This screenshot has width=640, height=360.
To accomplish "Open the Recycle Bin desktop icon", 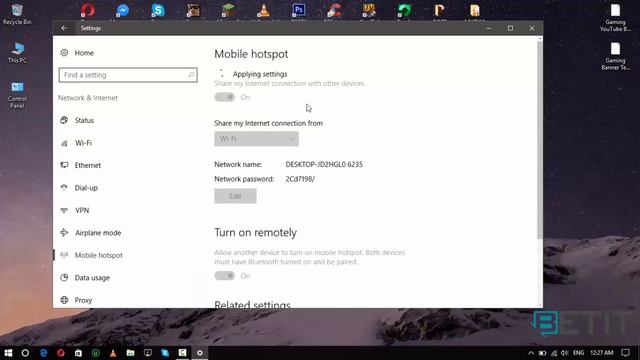I will click(17, 14).
